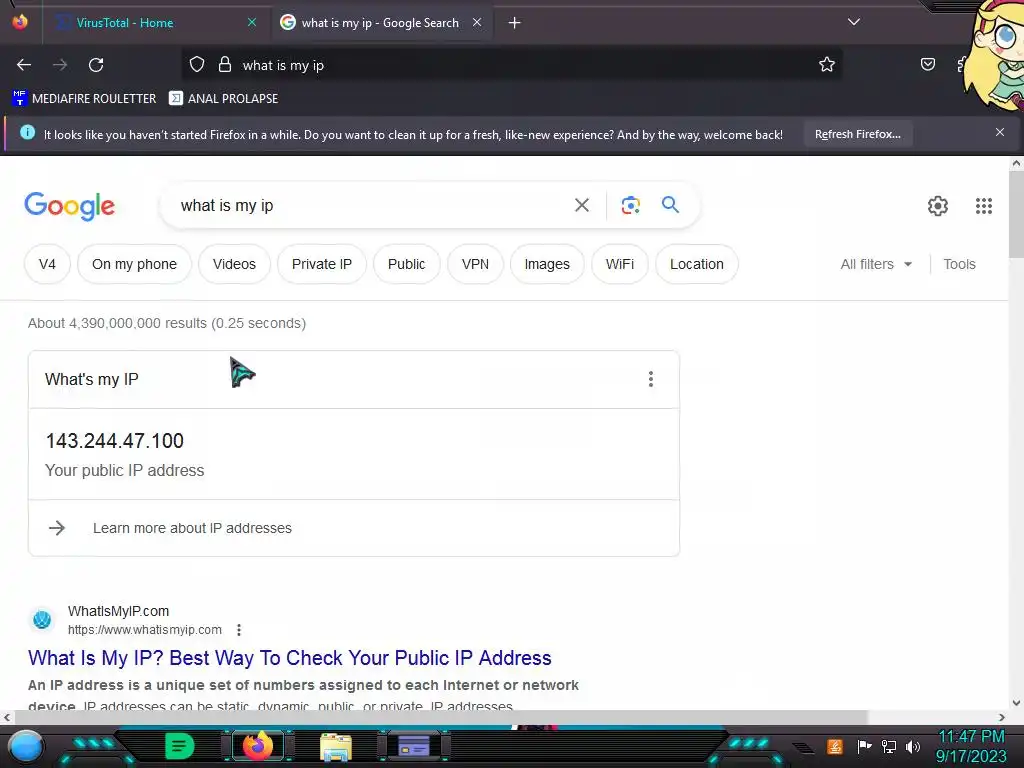Select the what is my ip Google Search tab

click(x=380, y=23)
